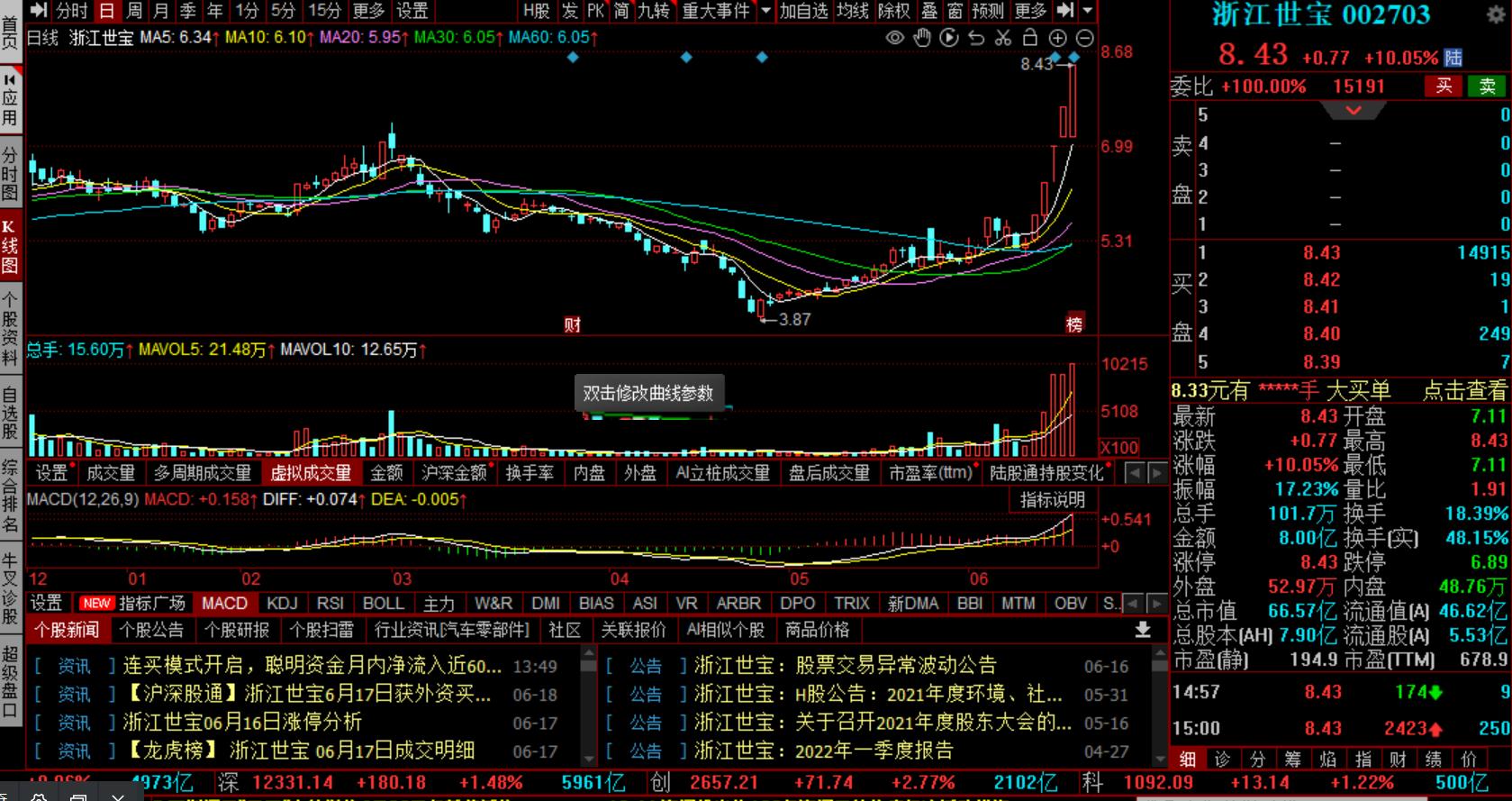Collapse left toolbar arrow icon at top

(x=38, y=11)
